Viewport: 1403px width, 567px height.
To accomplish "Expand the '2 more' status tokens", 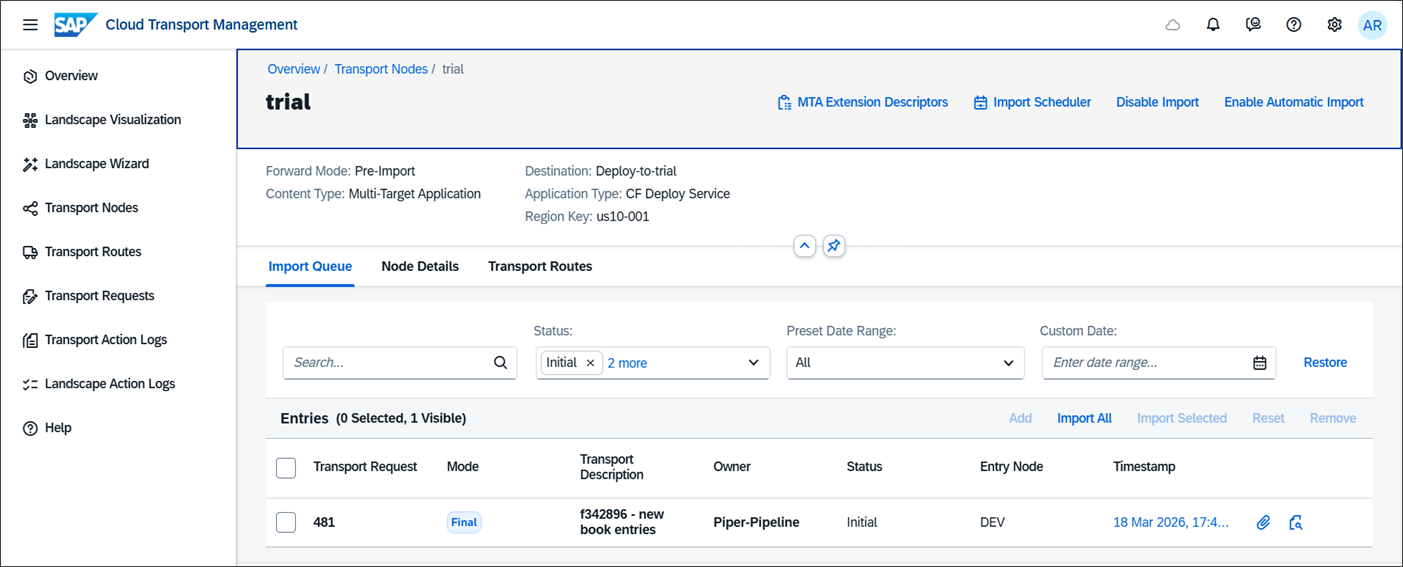I will coord(627,363).
